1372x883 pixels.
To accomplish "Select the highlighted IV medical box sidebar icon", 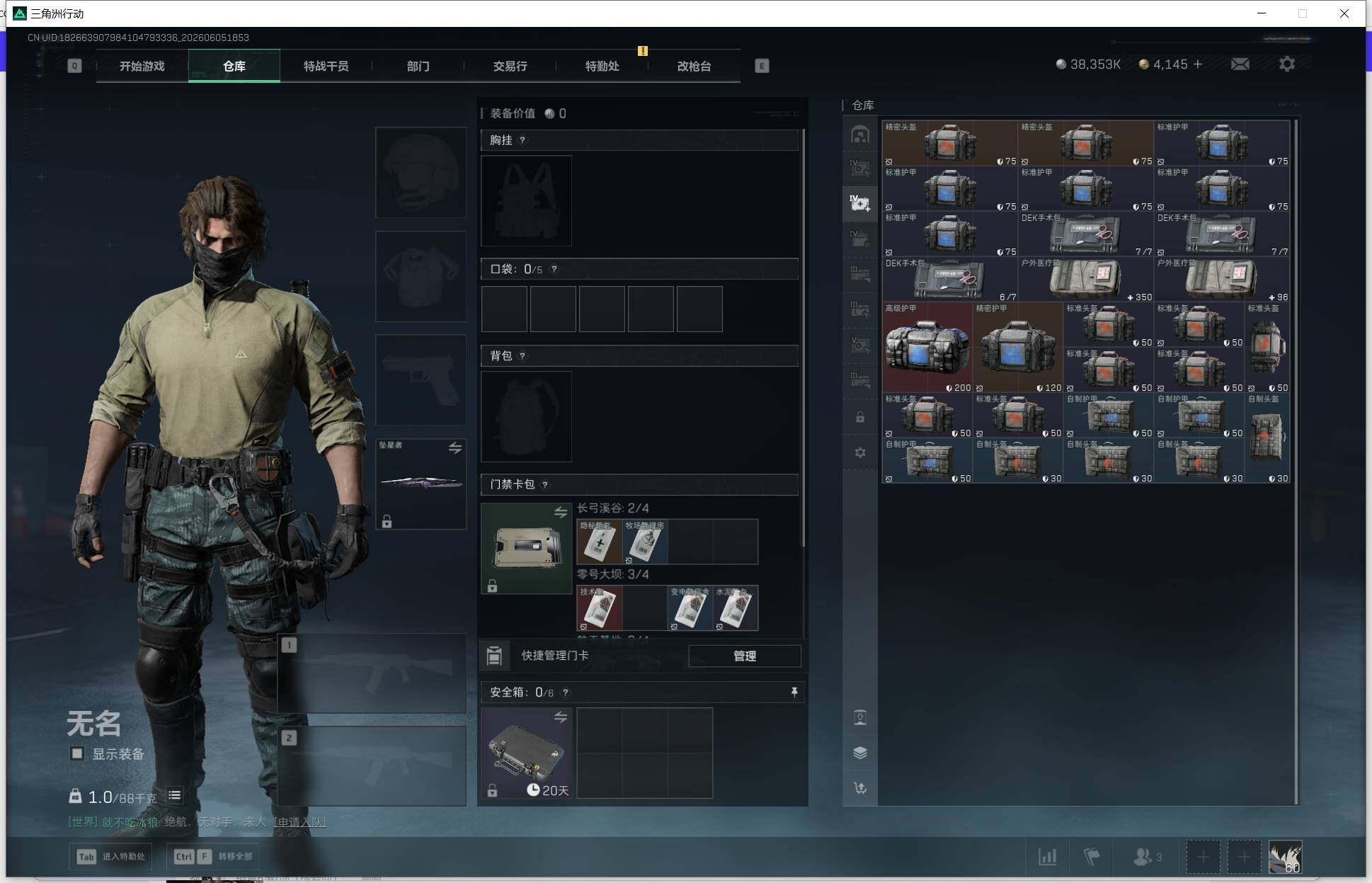I will (860, 203).
